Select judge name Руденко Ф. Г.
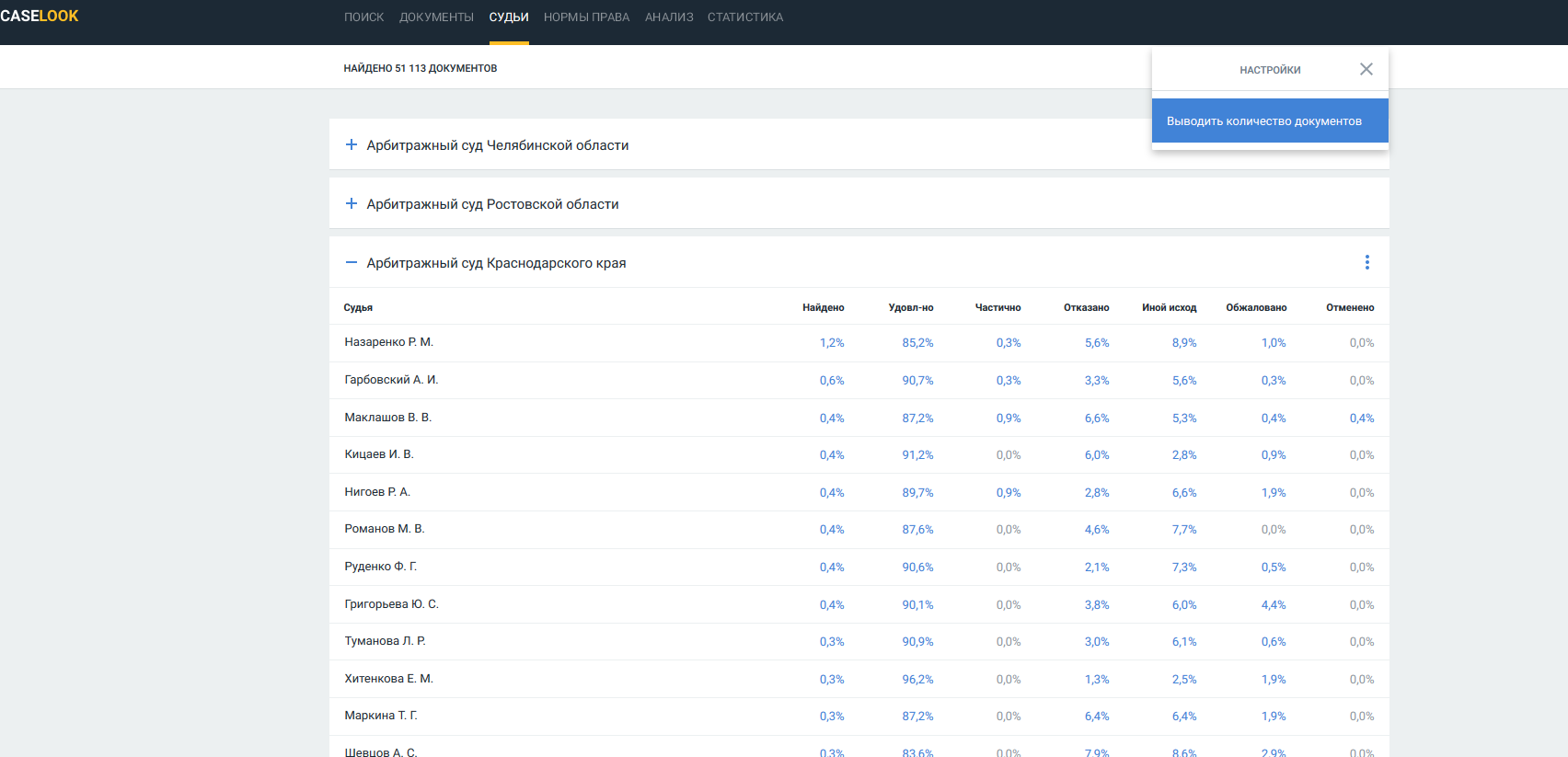1568x757 pixels. point(381,567)
